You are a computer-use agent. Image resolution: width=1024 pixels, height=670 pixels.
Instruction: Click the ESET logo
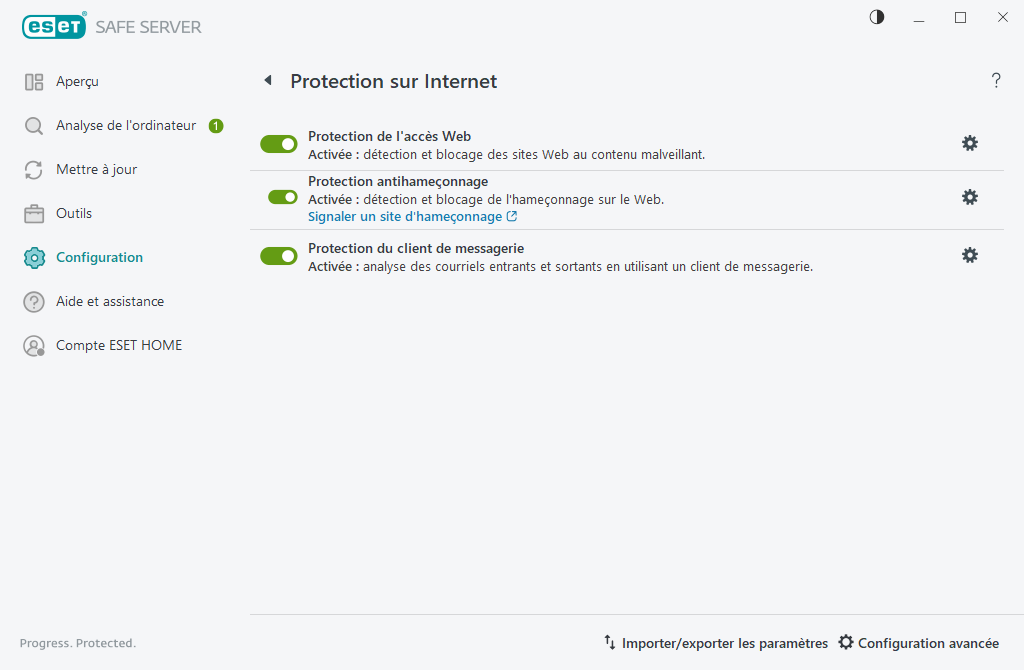54,26
